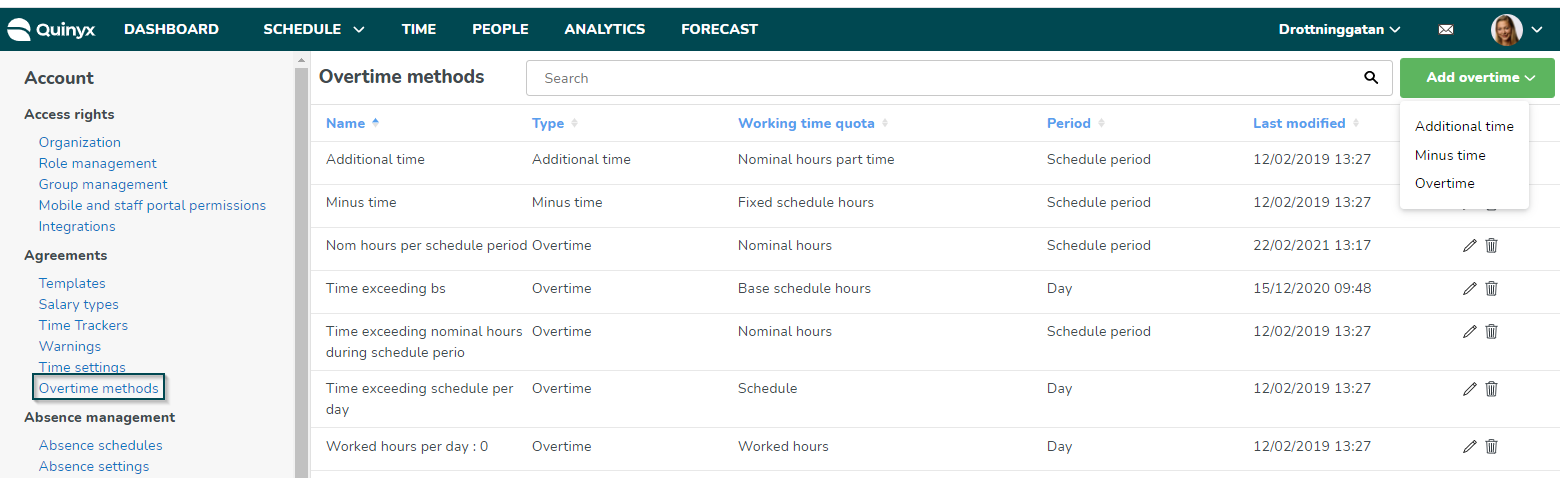This screenshot has width=1560, height=478.
Task: Open the Forecast tab
Action: click(x=720, y=29)
